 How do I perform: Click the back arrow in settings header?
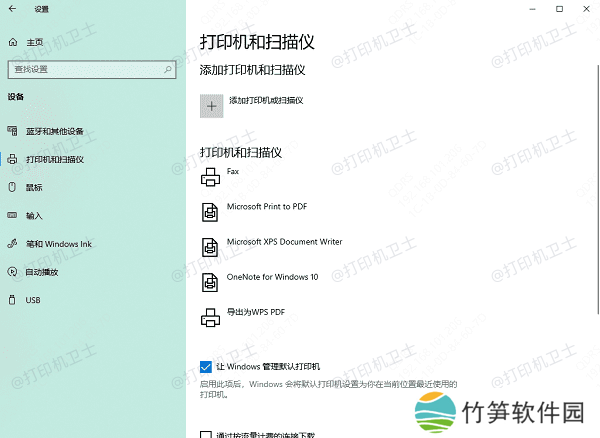point(12,9)
